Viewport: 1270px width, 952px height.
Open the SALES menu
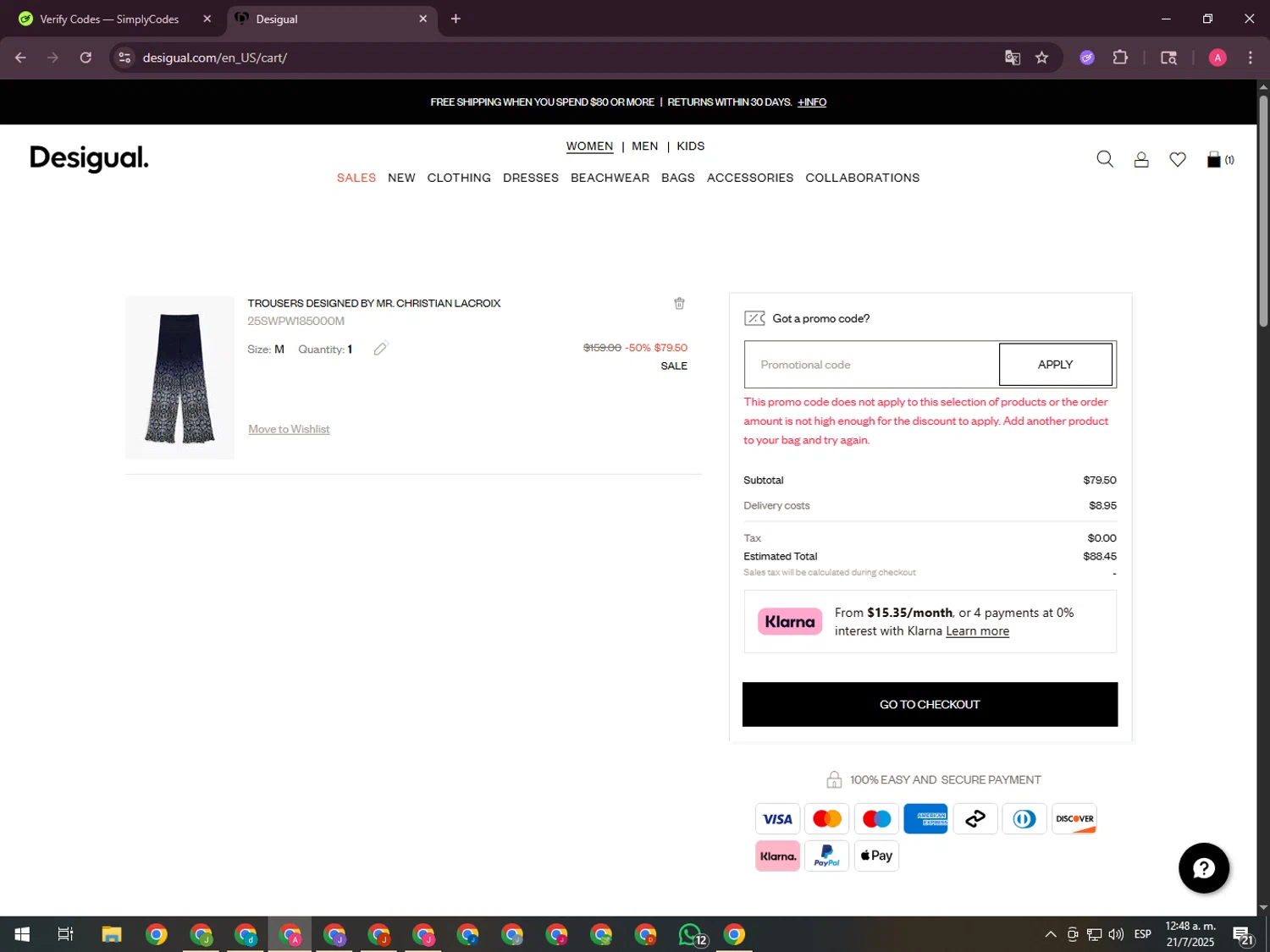tap(356, 178)
